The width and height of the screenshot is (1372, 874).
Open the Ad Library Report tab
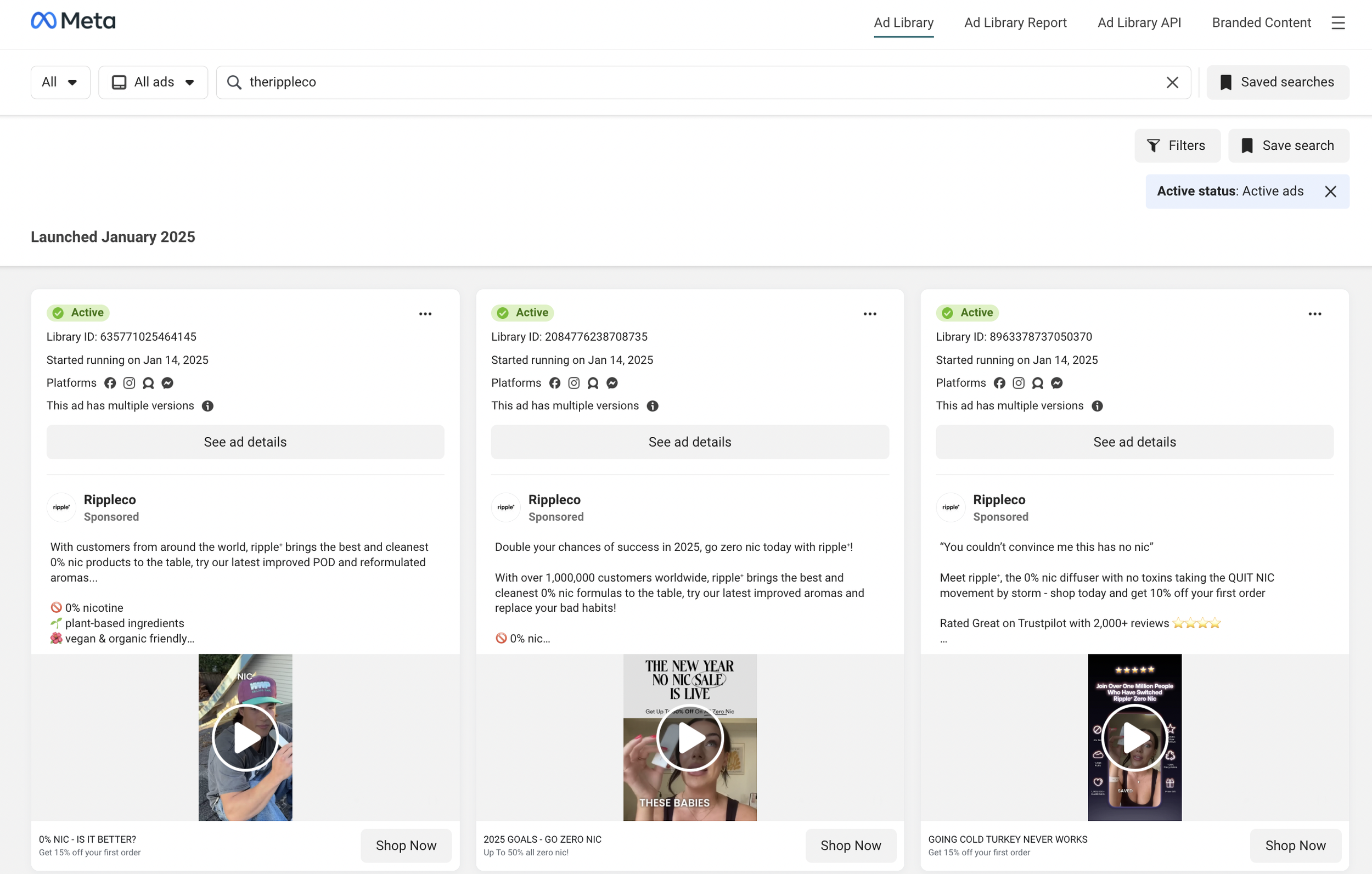click(x=1015, y=23)
